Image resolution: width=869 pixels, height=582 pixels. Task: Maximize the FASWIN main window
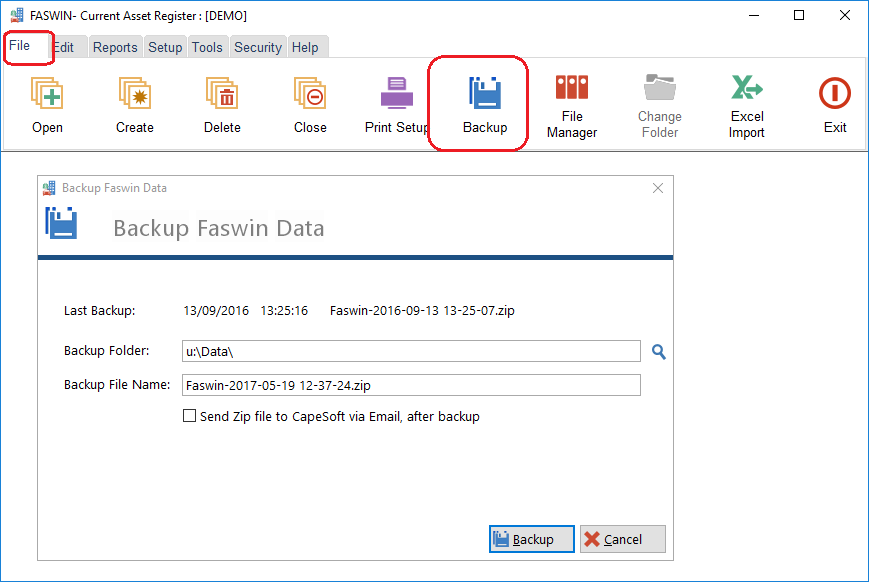point(799,15)
